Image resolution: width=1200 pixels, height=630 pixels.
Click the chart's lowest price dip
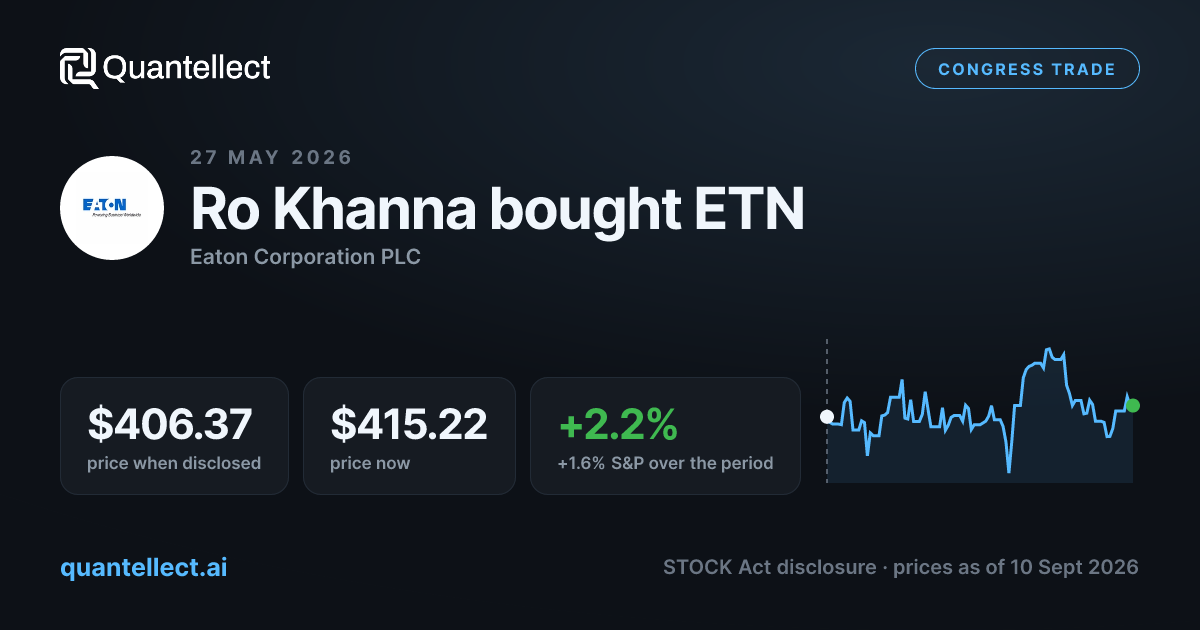(1009, 470)
